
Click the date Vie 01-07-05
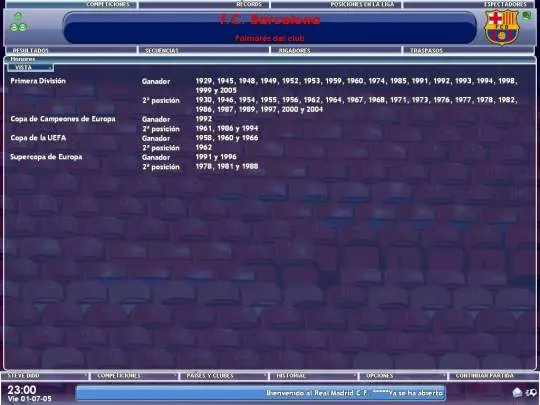pyautogui.click(x=30, y=399)
